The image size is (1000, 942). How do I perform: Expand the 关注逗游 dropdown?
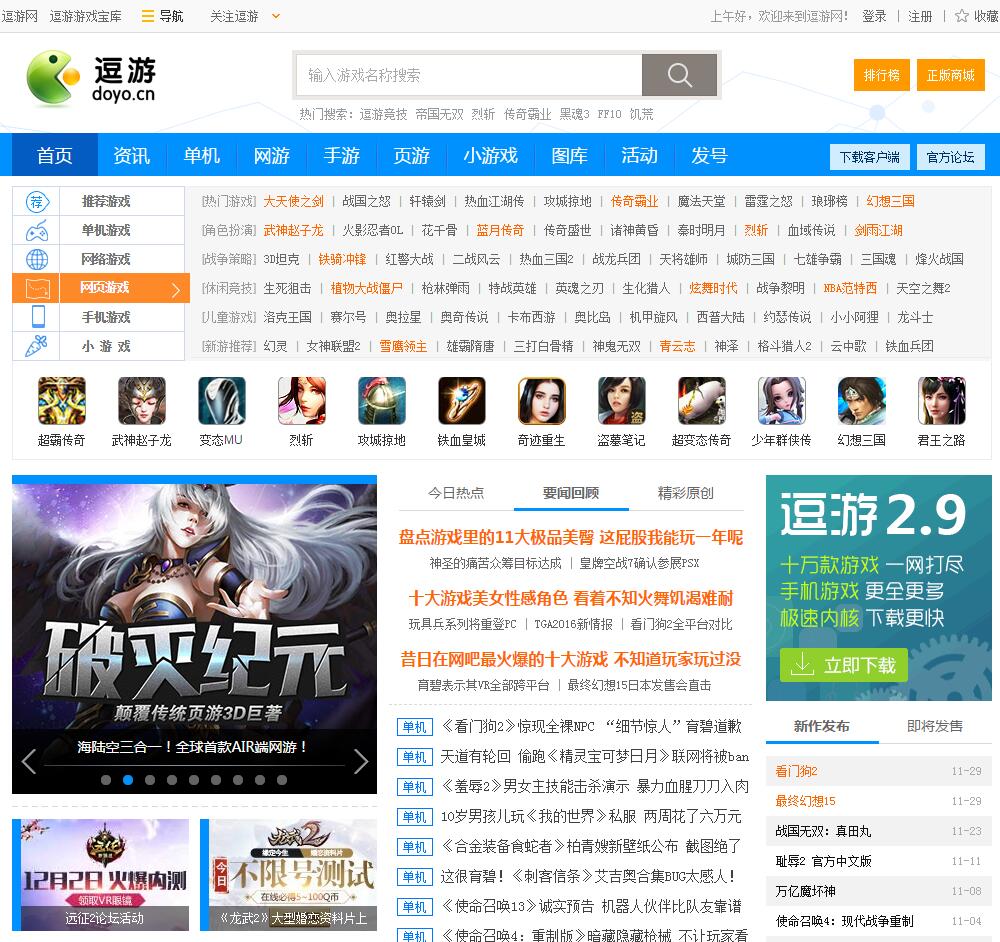click(276, 16)
